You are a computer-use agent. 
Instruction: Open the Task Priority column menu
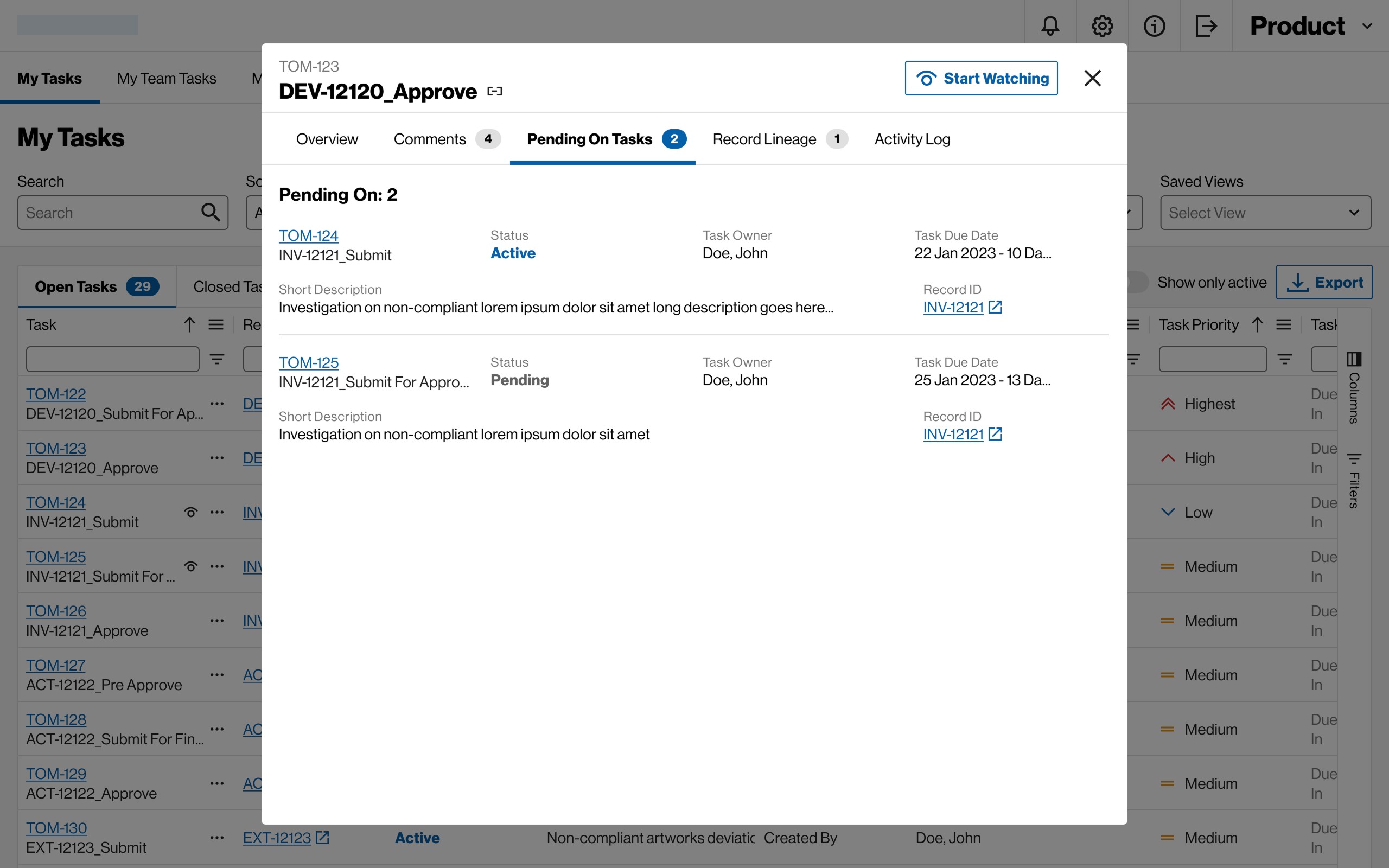coord(1283,325)
